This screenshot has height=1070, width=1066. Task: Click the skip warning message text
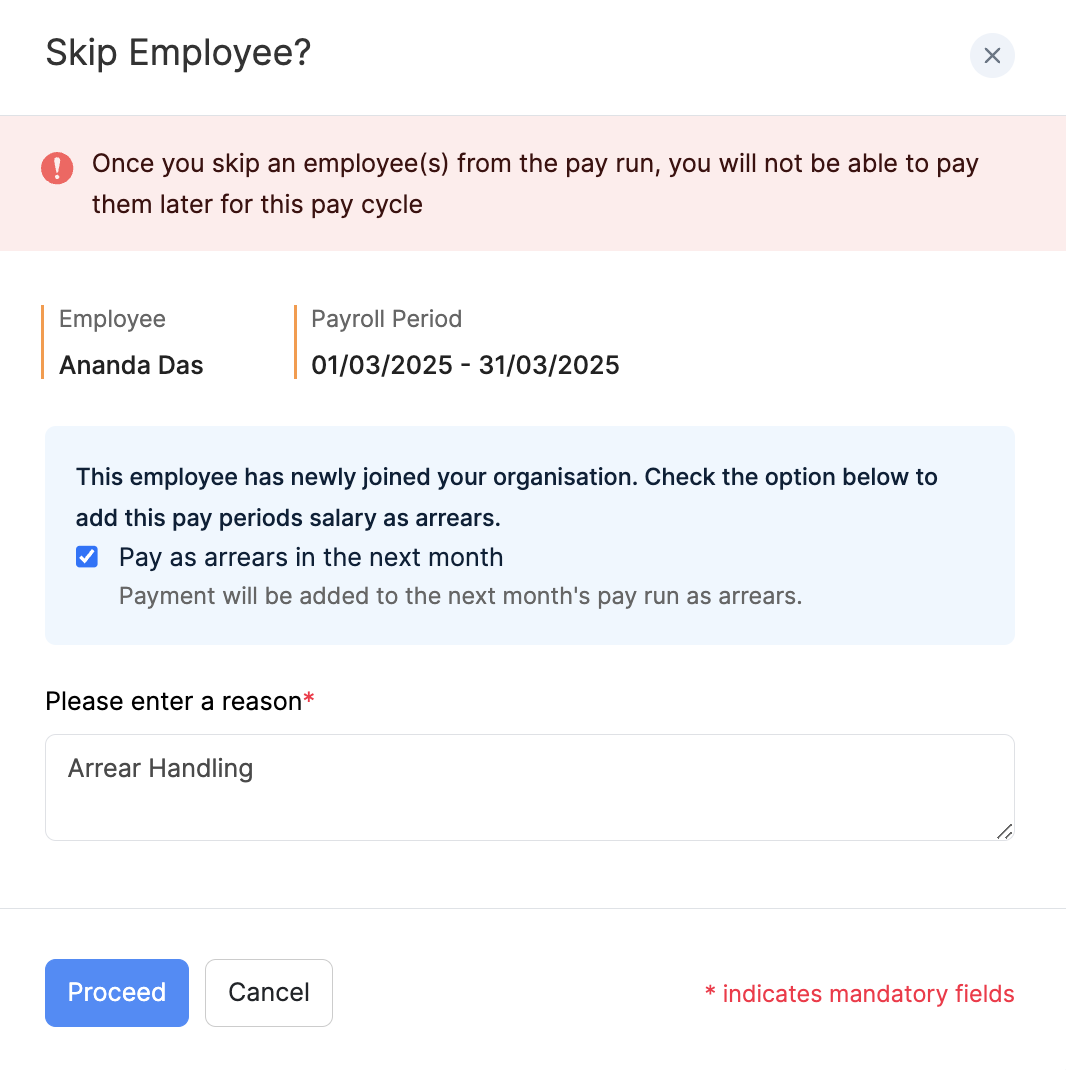(535, 183)
